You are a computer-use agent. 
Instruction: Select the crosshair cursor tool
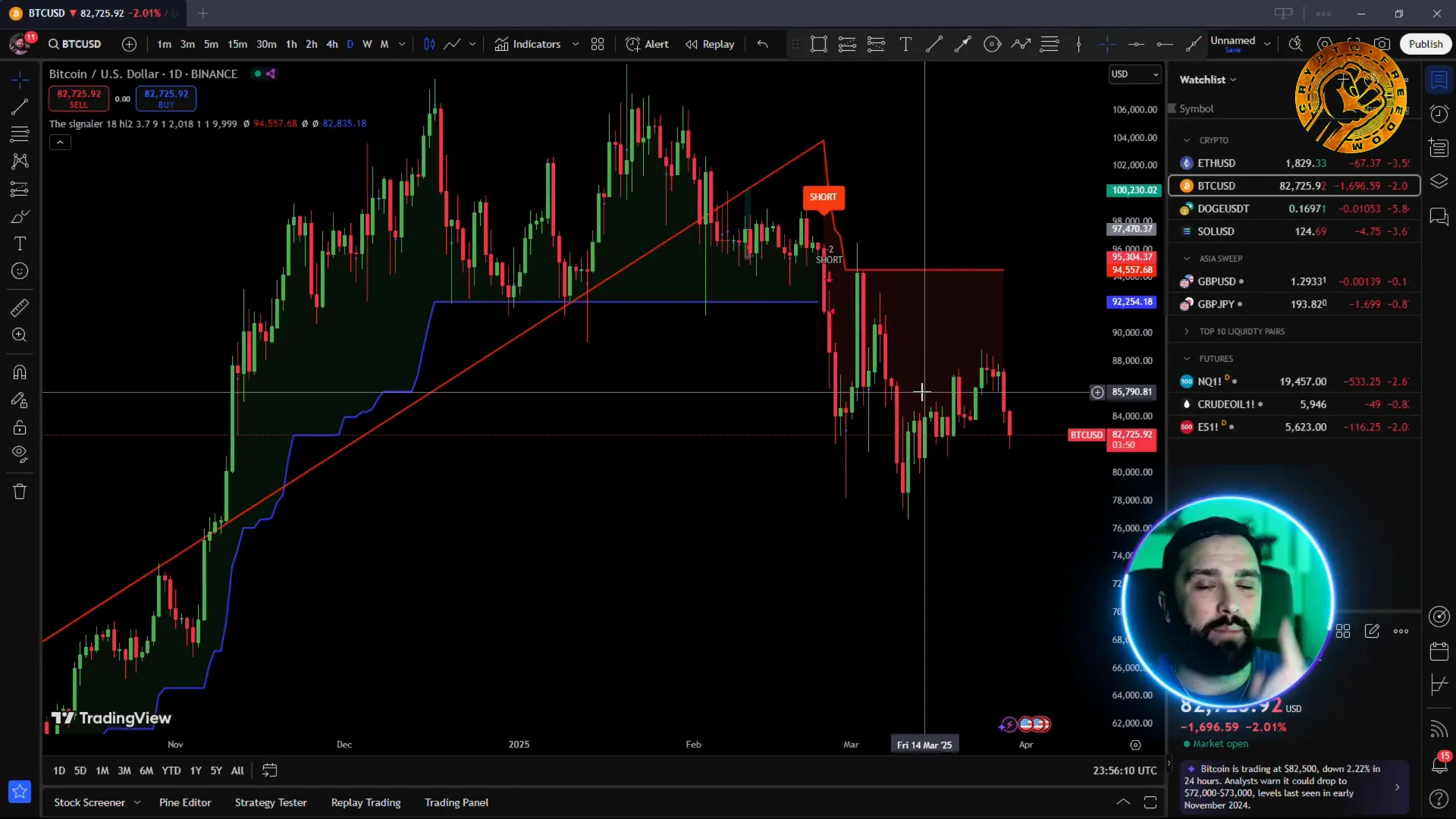[20, 80]
